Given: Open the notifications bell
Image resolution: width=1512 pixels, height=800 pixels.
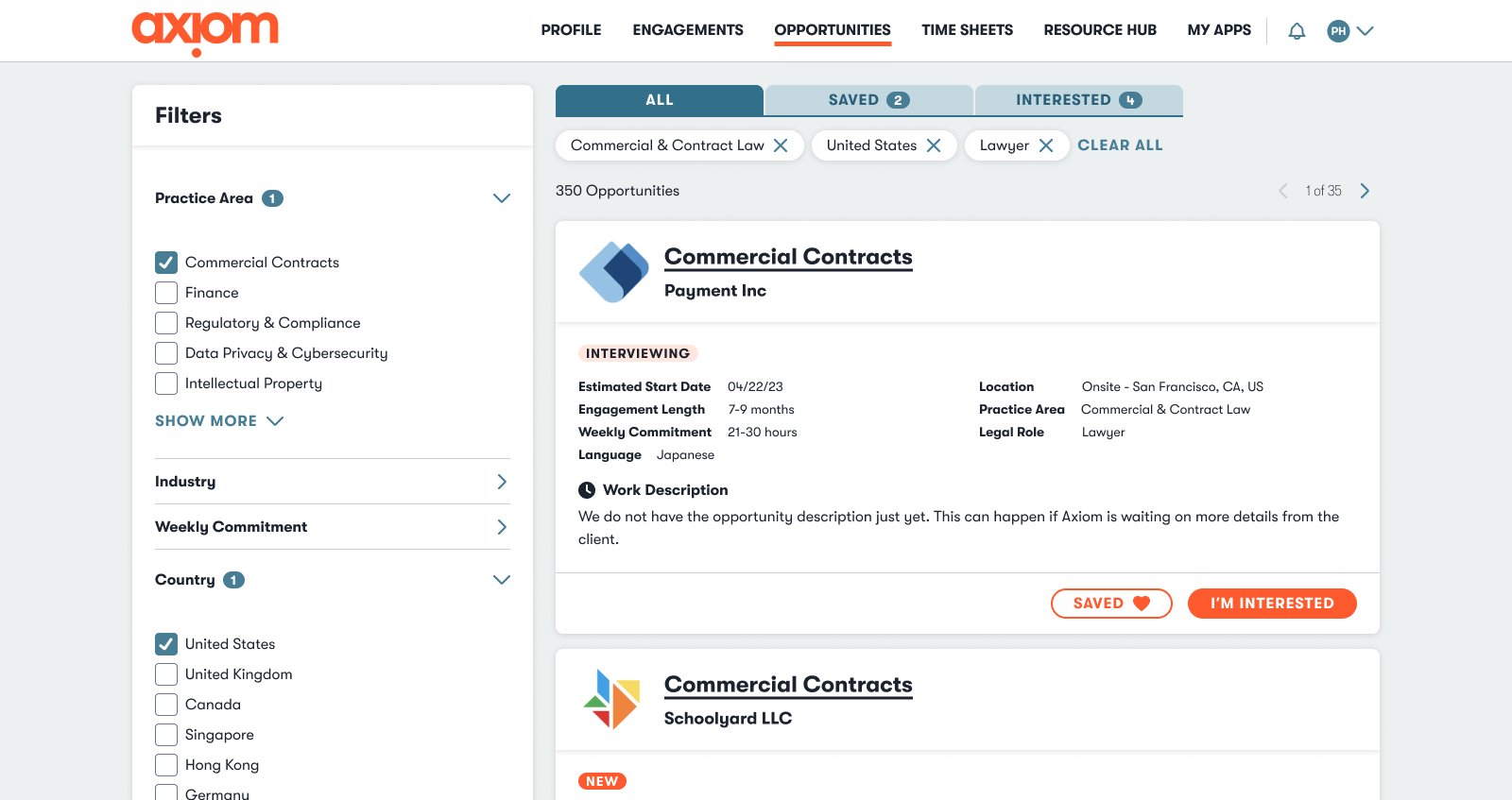Looking at the screenshot, I should [x=1297, y=31].
